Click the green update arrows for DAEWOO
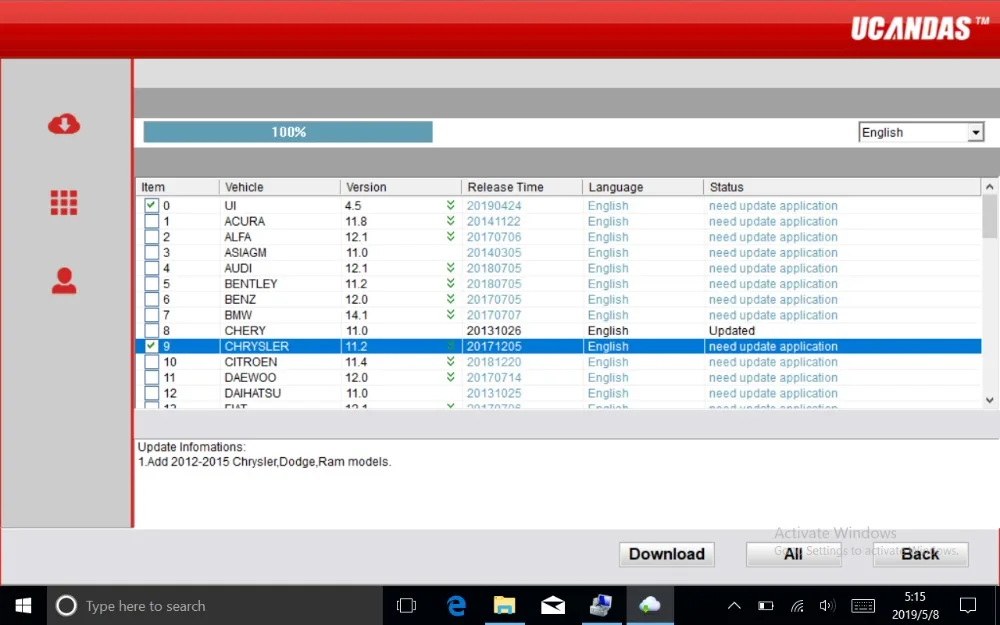This screenshot has height=625, width=1000. [450, 377]
